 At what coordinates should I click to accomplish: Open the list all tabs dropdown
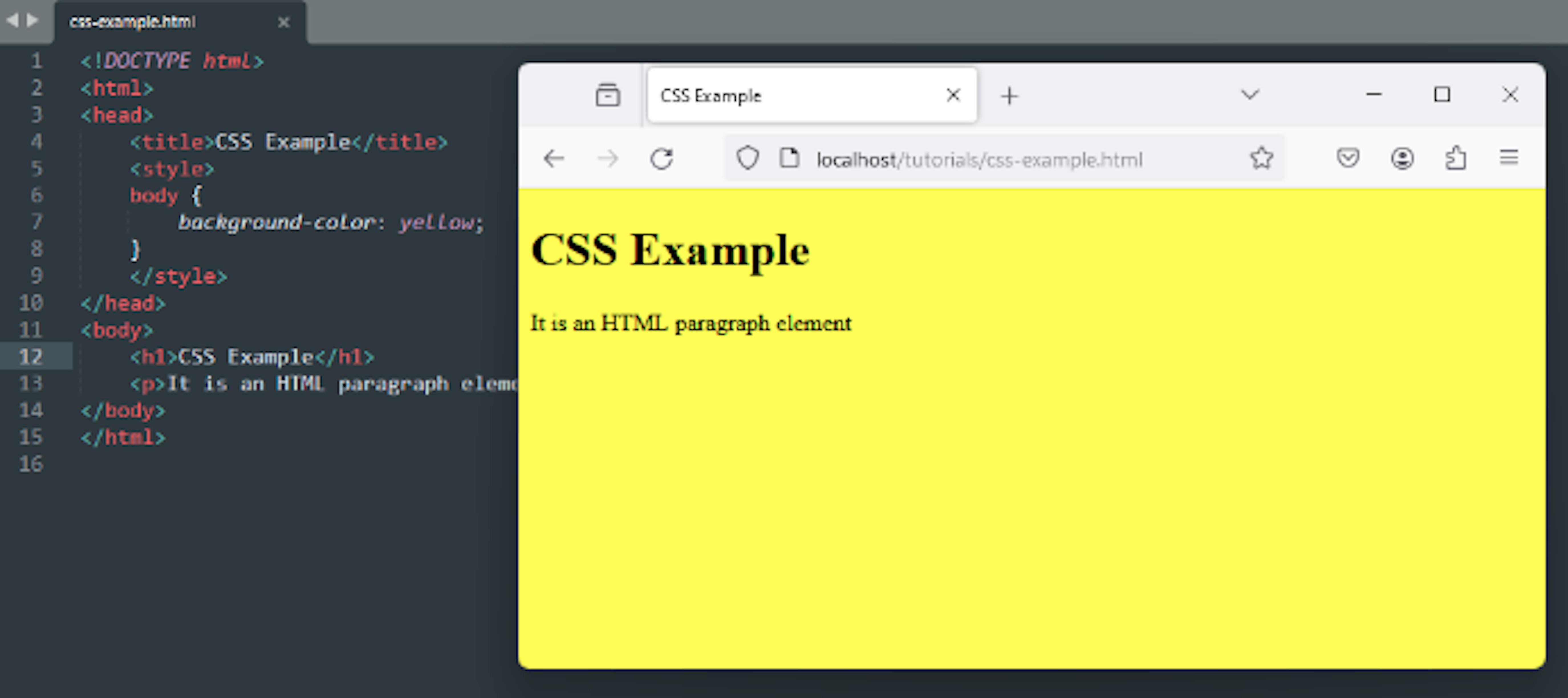click(1250, 95)
